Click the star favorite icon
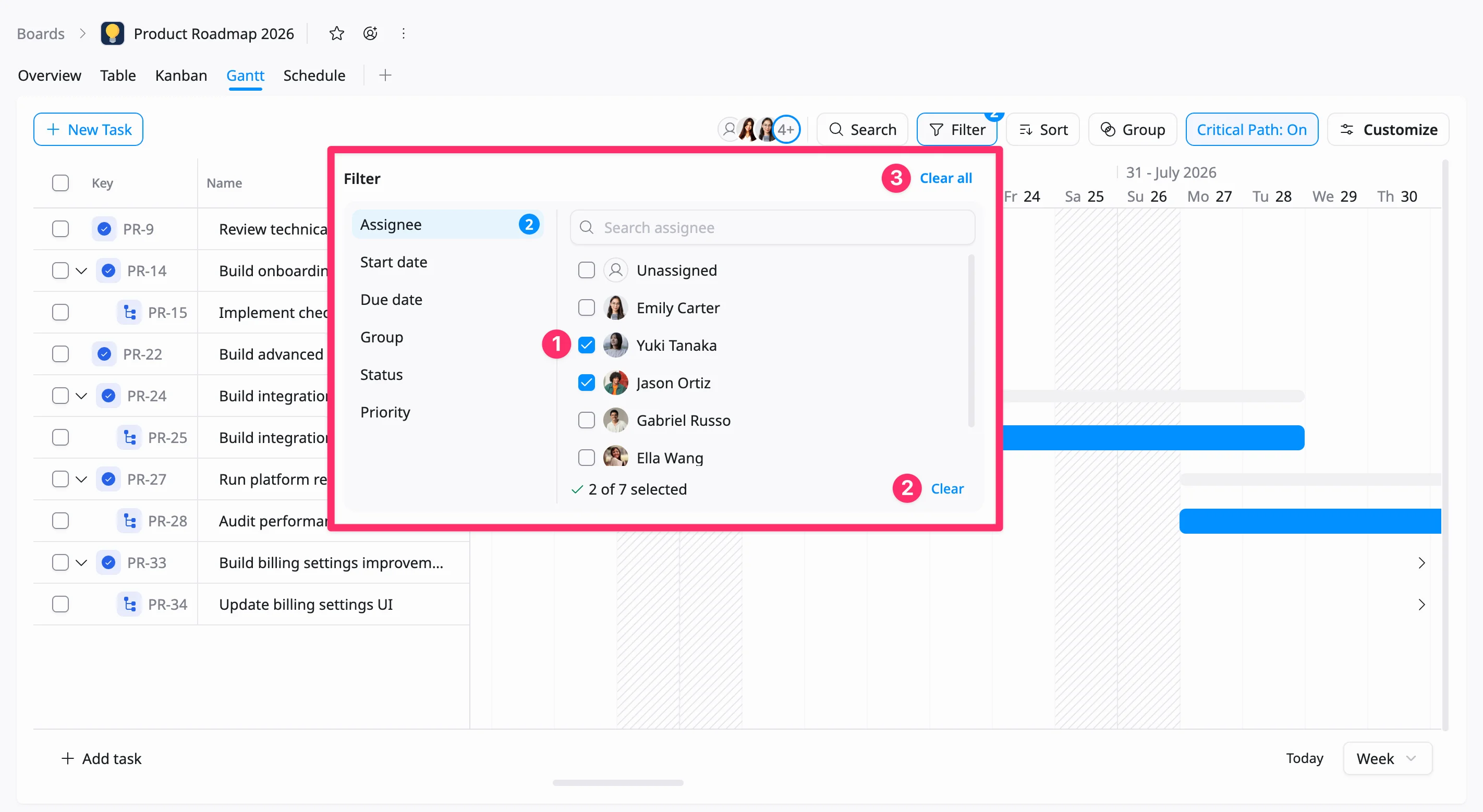The height and width of the screenshot is (812, 1483). (x=336, y=33)
